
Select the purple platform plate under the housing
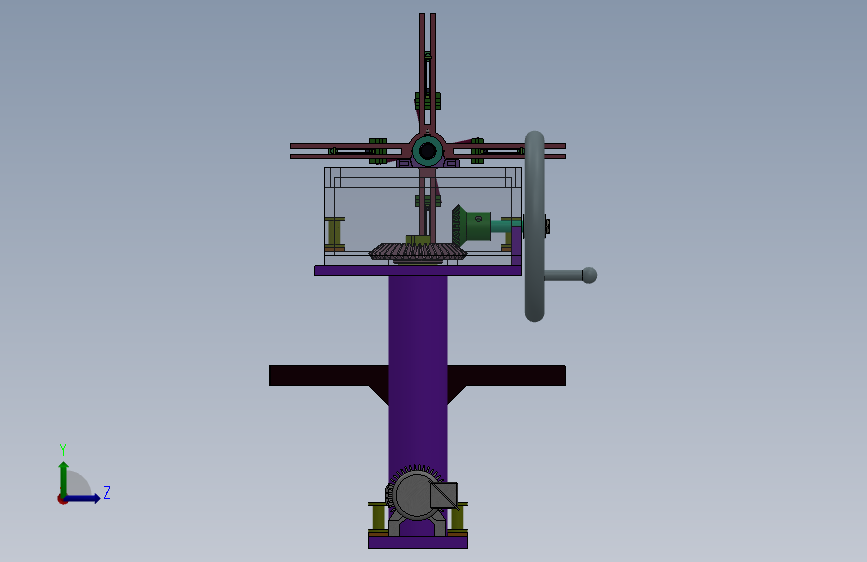[x=417, y=270]
